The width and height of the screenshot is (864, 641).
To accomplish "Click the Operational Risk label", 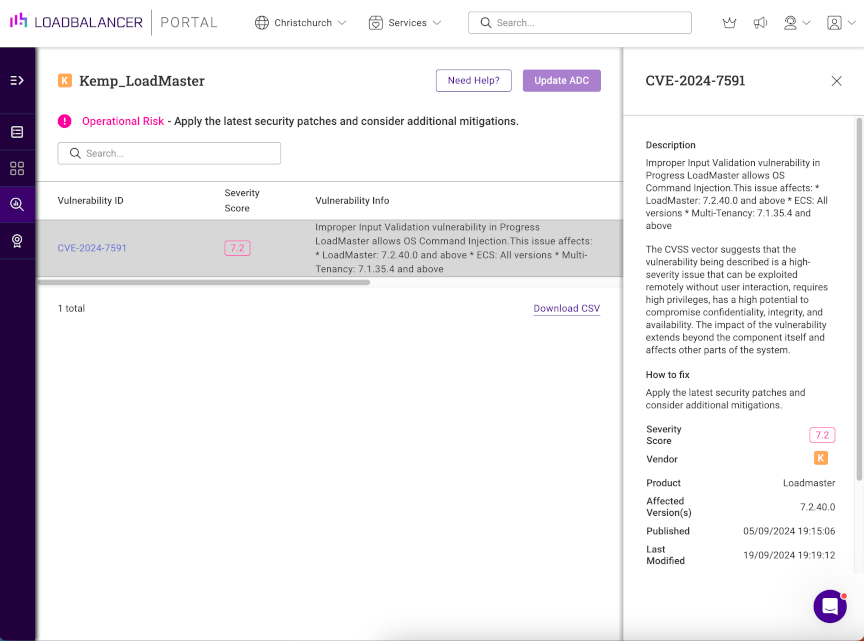I will tap(123, 121).
